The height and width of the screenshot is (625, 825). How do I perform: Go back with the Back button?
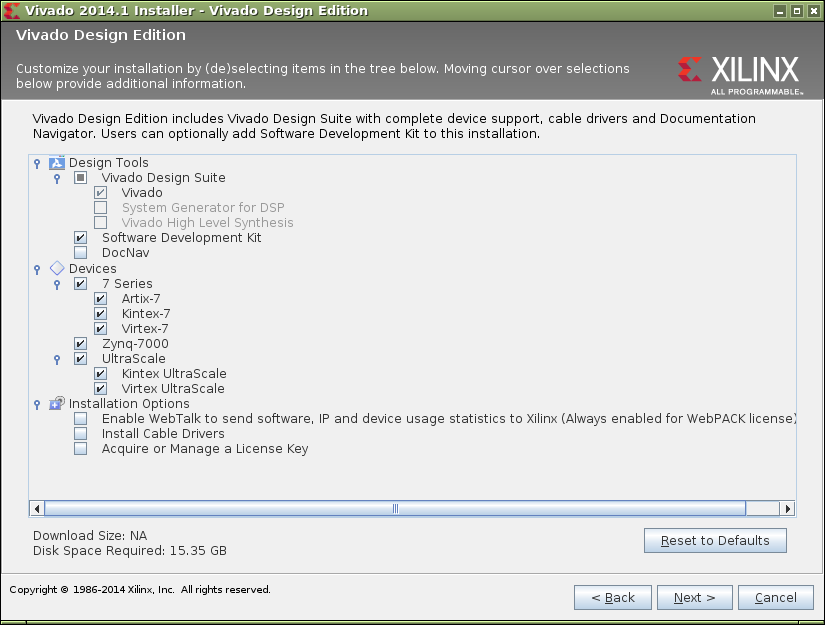(x=612, y=598)
